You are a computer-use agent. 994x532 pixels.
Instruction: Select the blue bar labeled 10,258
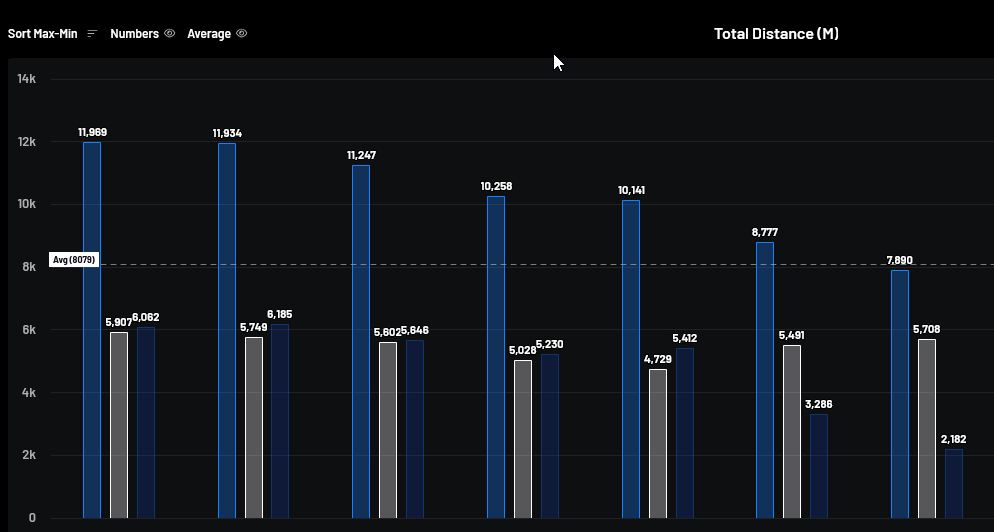point(496,357)
